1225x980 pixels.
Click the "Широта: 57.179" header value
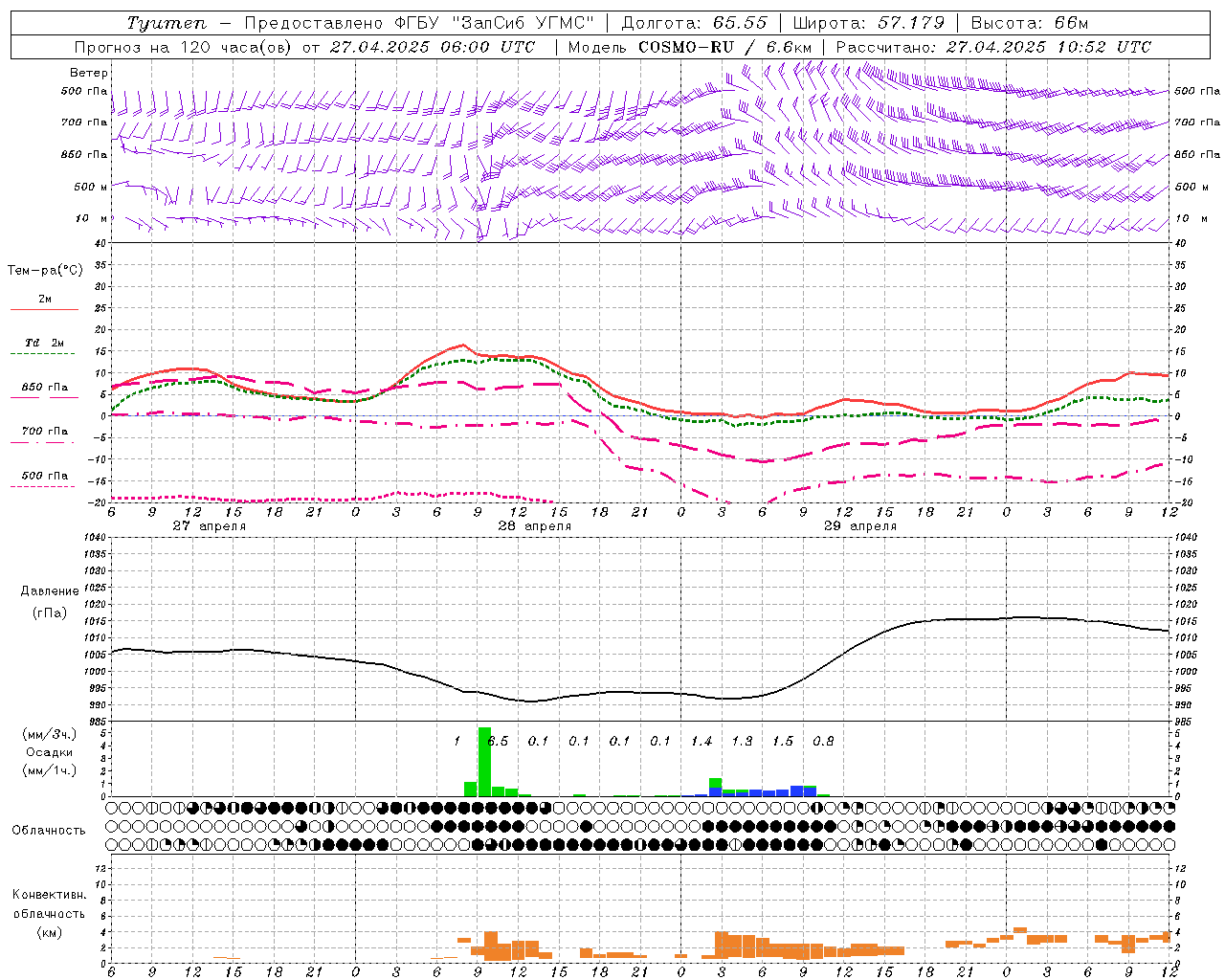pyautogui.click(x=869, y=23)
